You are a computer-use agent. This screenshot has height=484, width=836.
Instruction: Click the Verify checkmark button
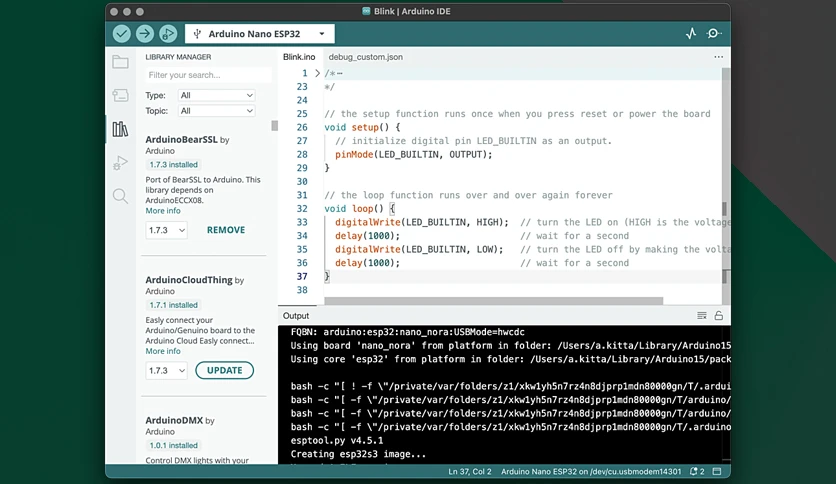[x=122, y=34]
